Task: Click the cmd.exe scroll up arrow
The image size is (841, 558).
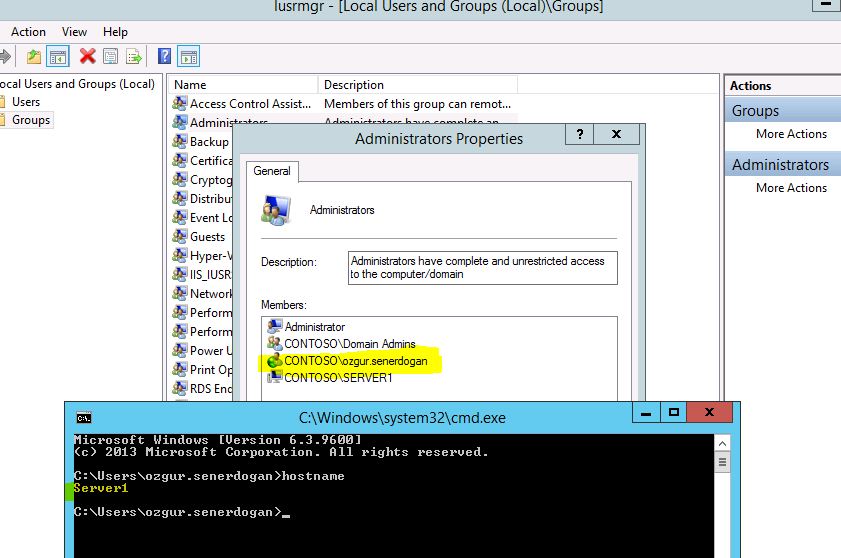Action: pyautogui.click(x=722, y=444)
